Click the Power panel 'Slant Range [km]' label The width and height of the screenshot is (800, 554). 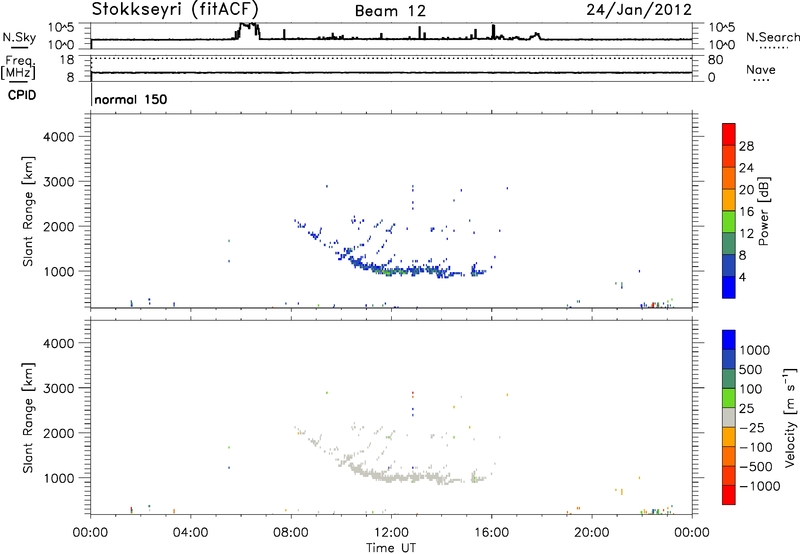(x=28, y=211)
